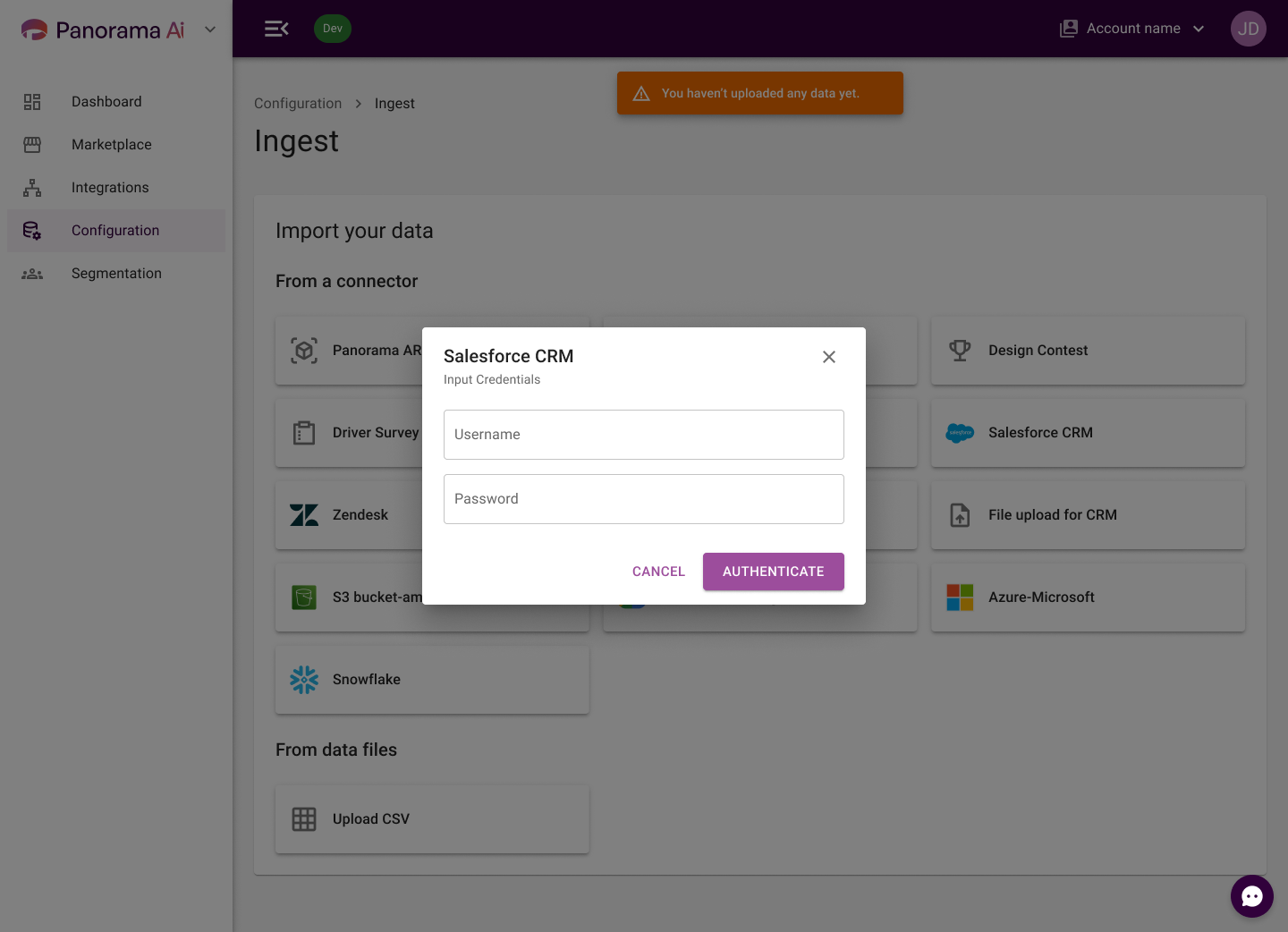Viewport: 1288px width, 932px height.
Task: Click the File upload for CRM icon
Action: click(960, 515)
